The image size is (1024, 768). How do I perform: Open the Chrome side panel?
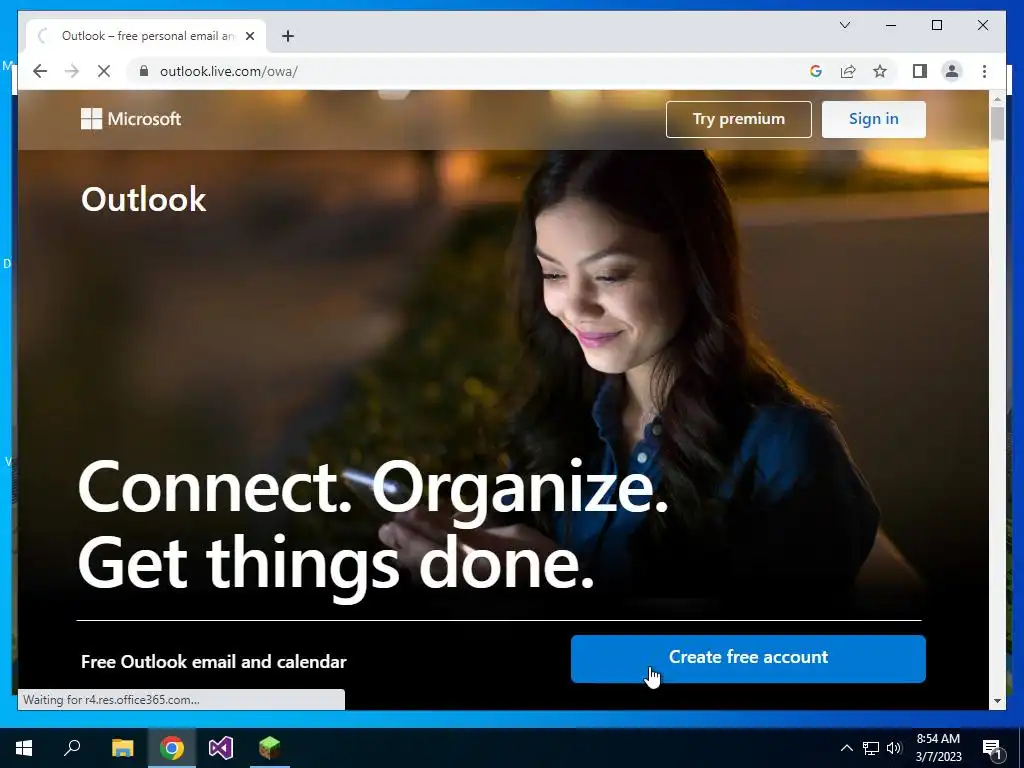tap(920, 71)
